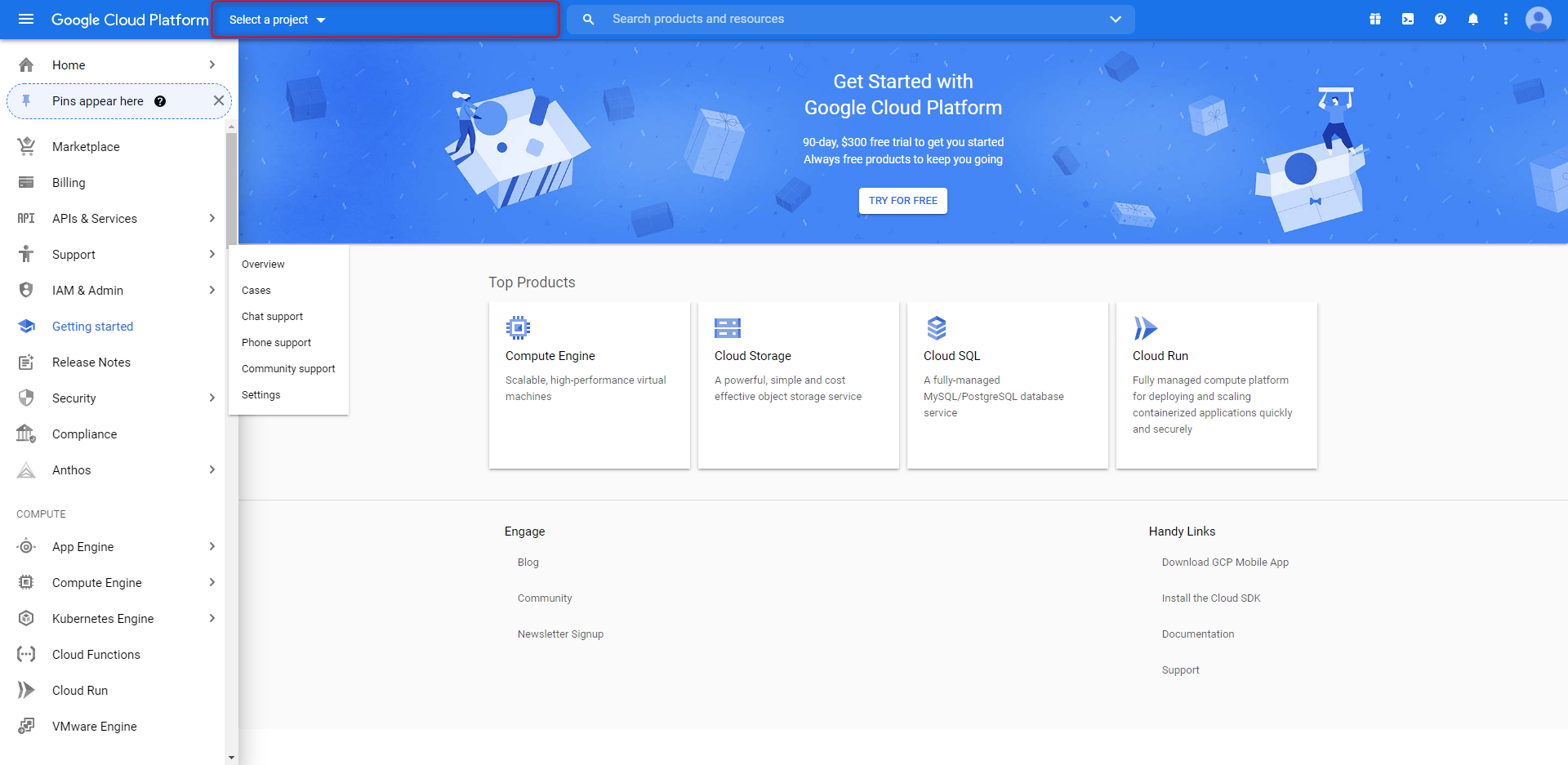Open the Cloud Run product card
Viewport: 1568px width, 765px height.
[1217, 385]
